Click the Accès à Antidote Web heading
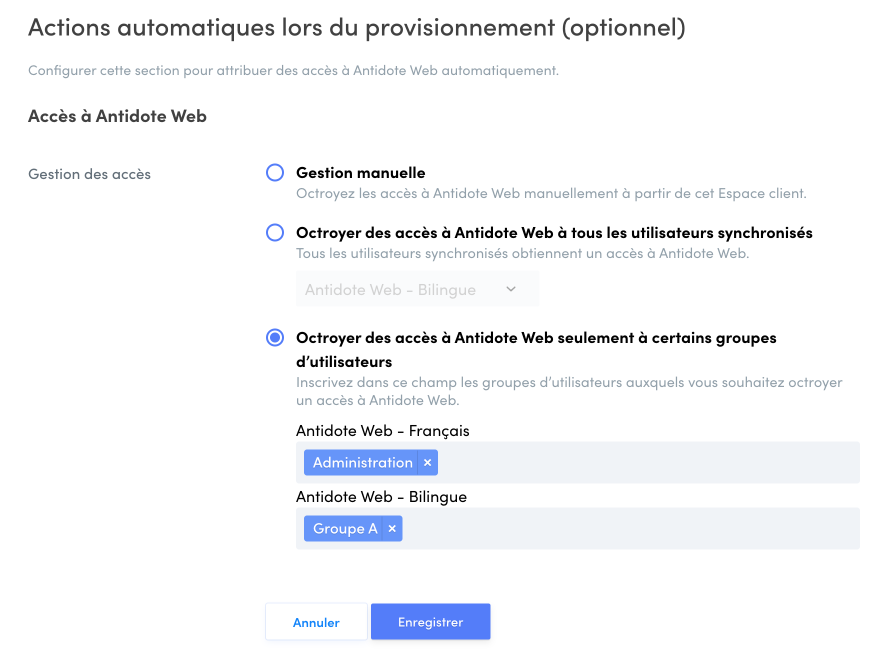 [117, 116]
